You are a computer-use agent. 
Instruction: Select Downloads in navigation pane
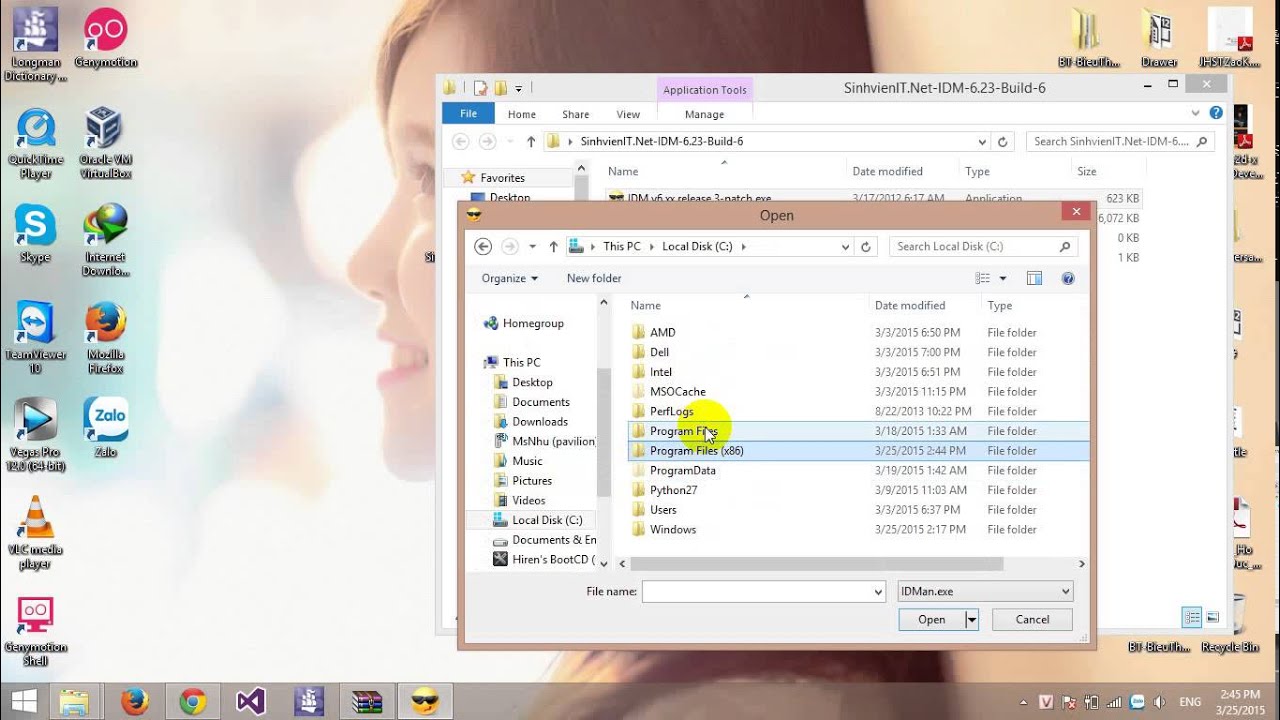coord(540,422)
